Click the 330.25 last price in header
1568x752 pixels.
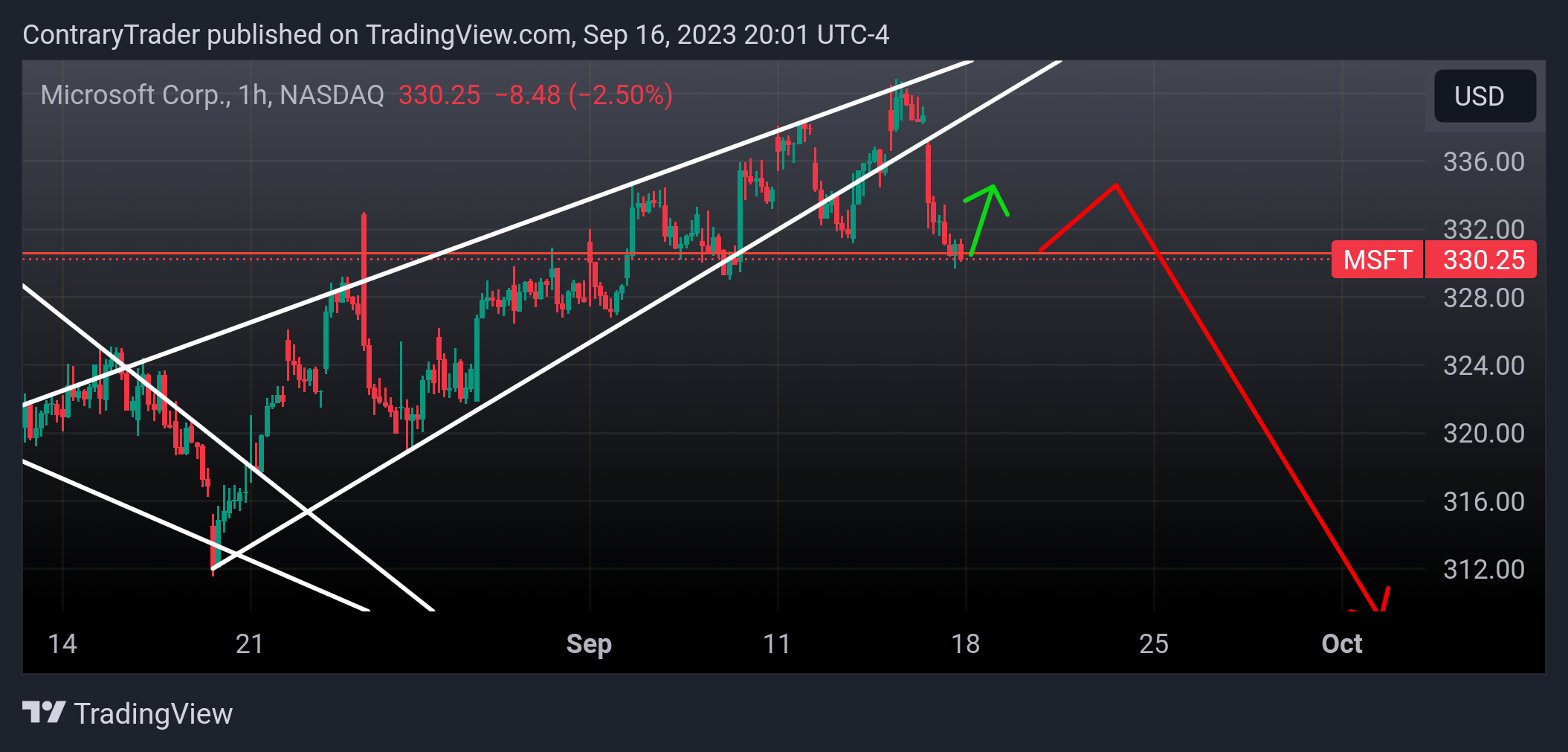439,95
